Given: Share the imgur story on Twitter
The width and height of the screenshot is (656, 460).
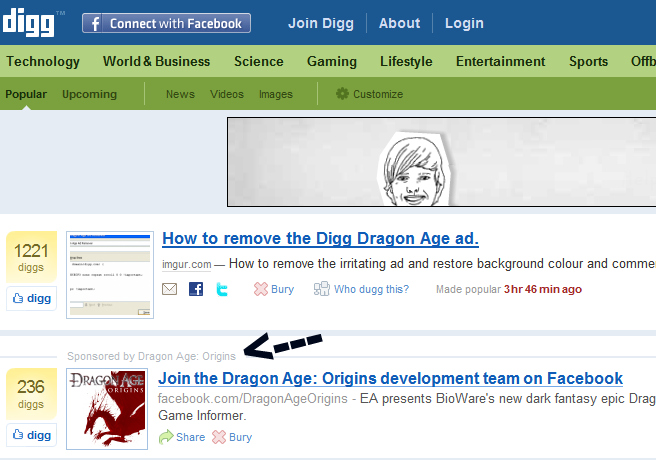Looking at the screenshot, I should point(222,289).
